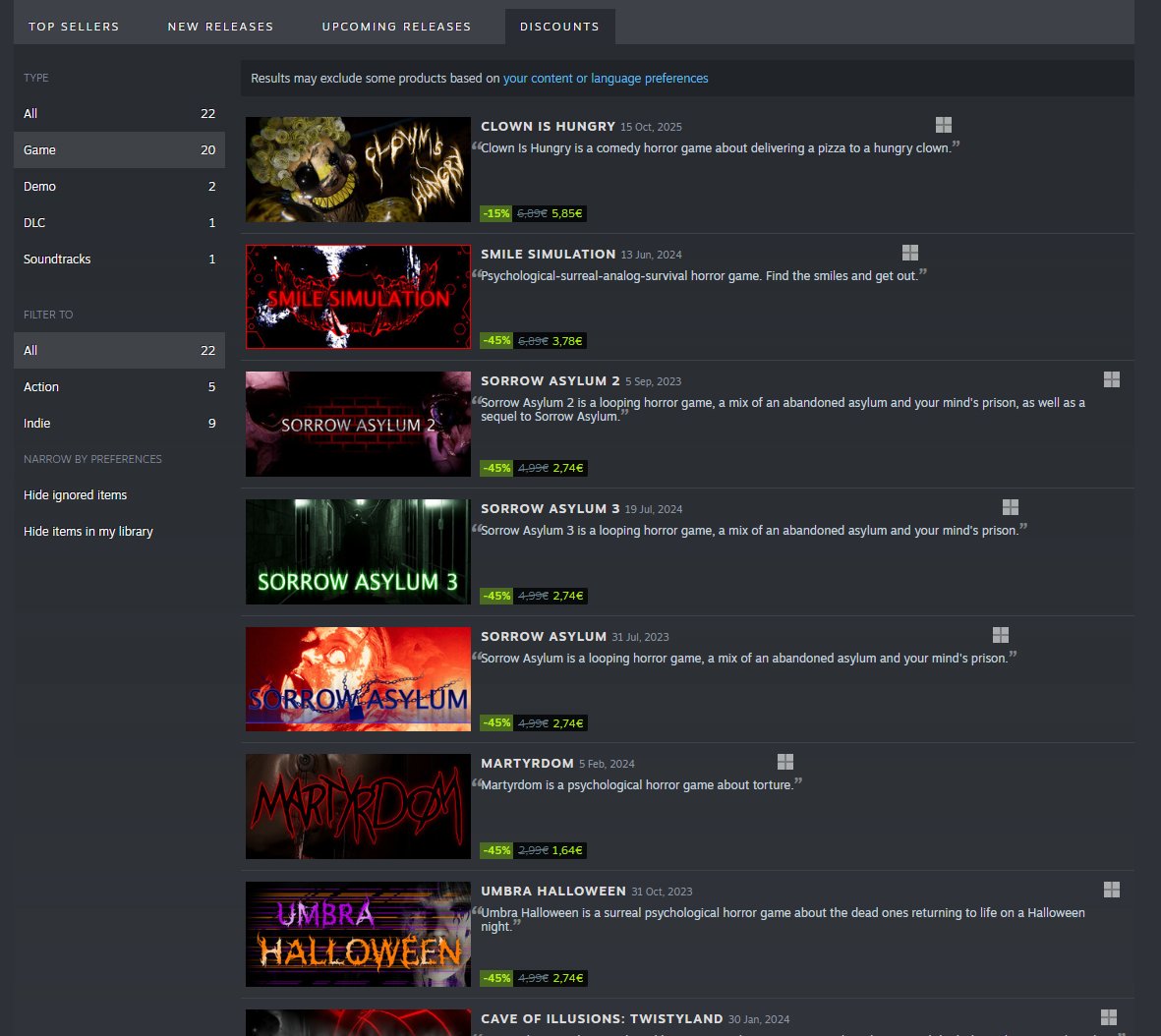Open the New Releases tab

tap(220, 27)
